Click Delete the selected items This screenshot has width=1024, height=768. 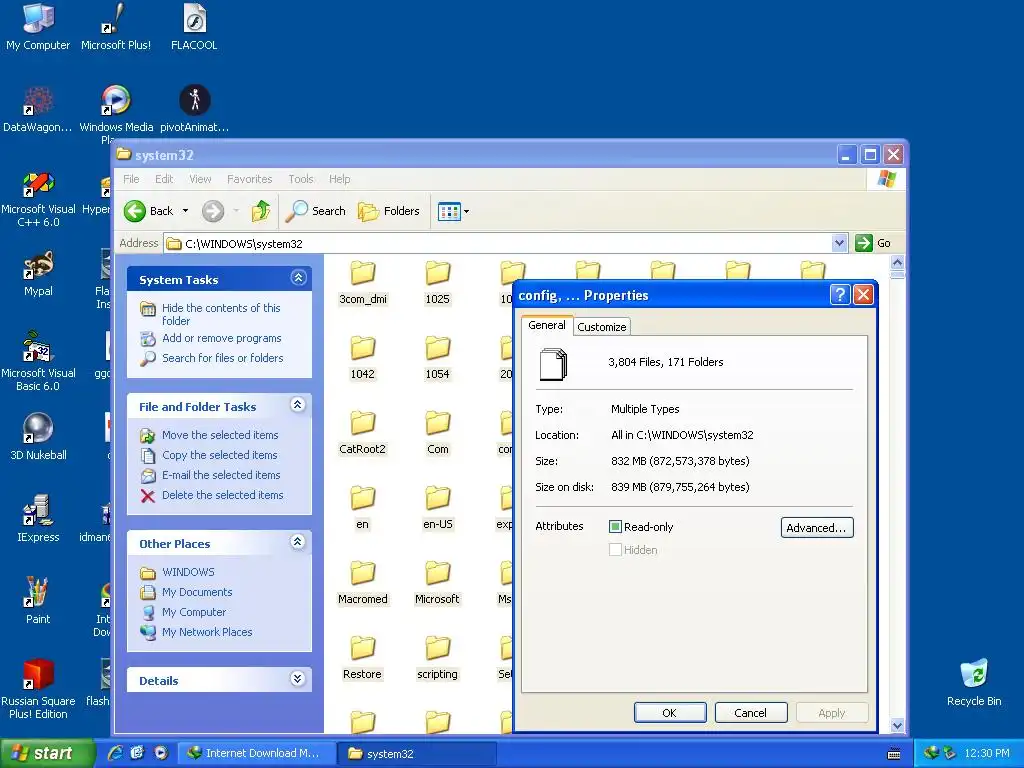pyautogui.click(x=222, y=495)
